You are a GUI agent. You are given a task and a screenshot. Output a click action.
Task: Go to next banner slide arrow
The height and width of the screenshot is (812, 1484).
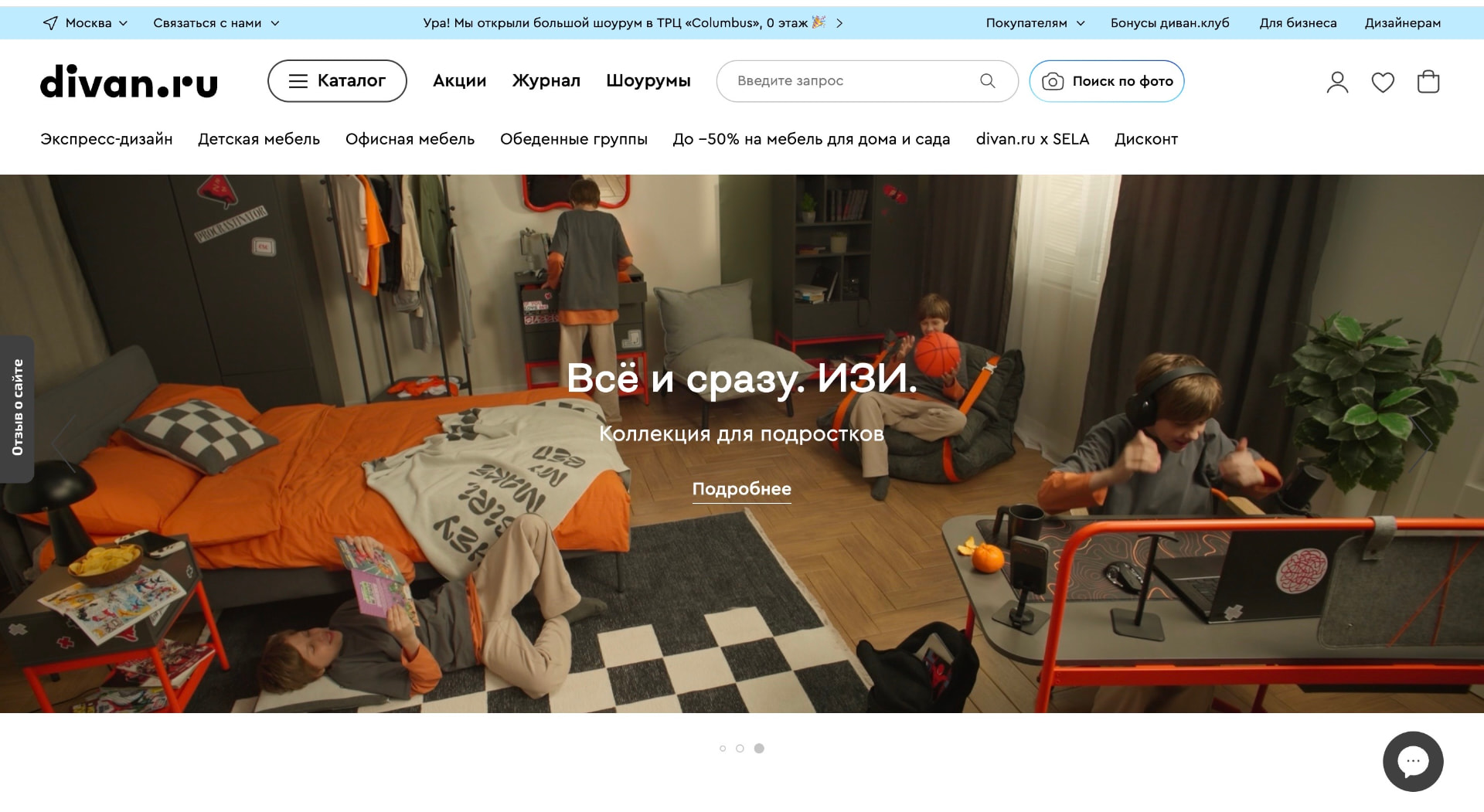coord(1420,443)
